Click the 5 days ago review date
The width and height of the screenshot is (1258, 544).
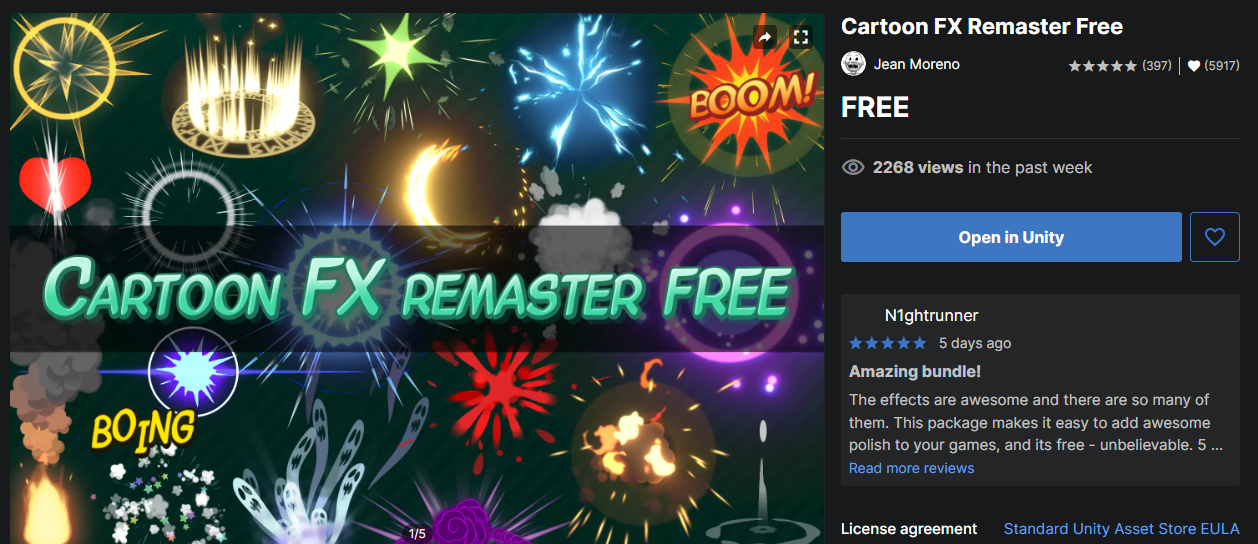(x=975, y=343)
